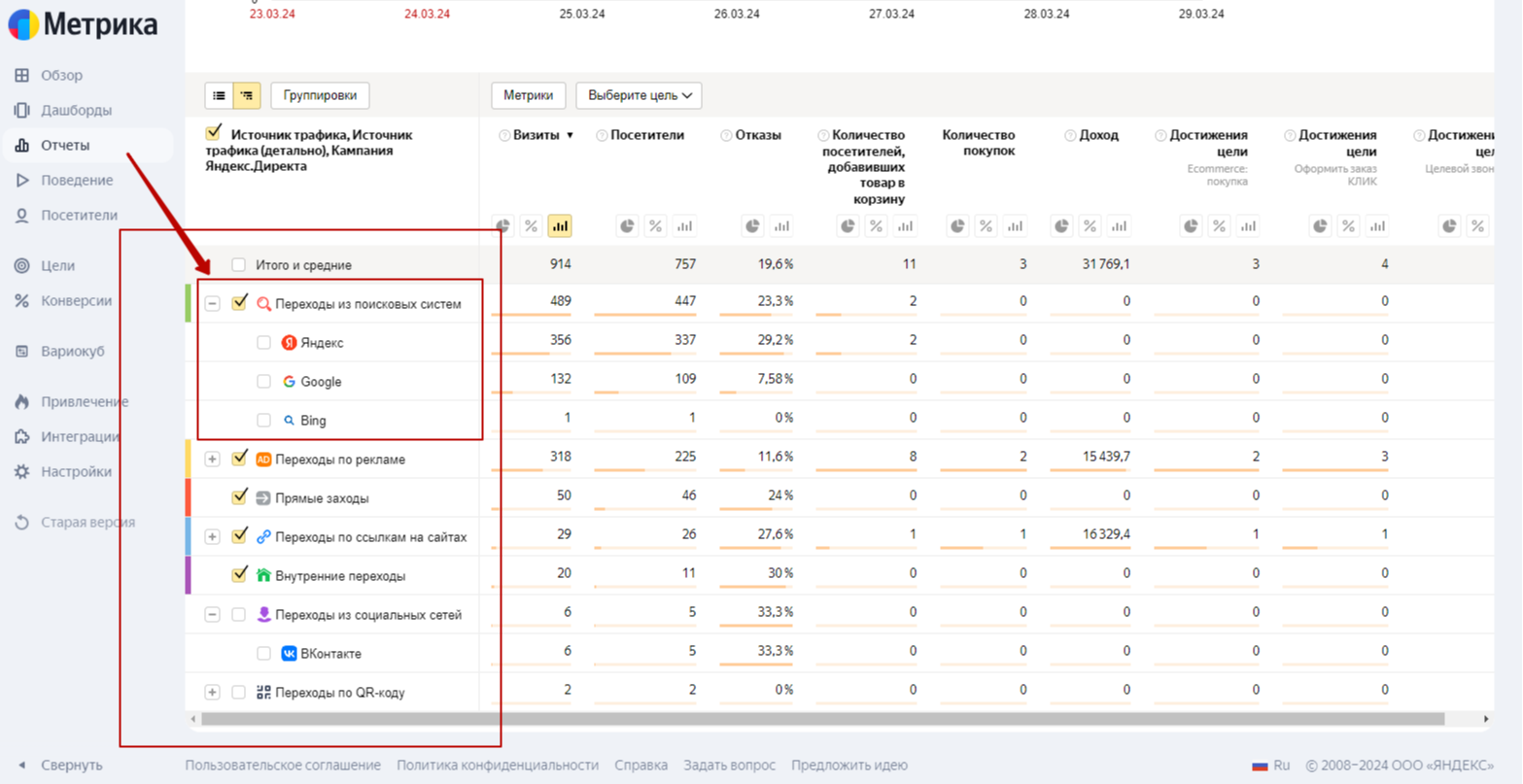Screen dimensions: 1523x784
Task: Click the QR-code source icon
Action: [263, 693]
